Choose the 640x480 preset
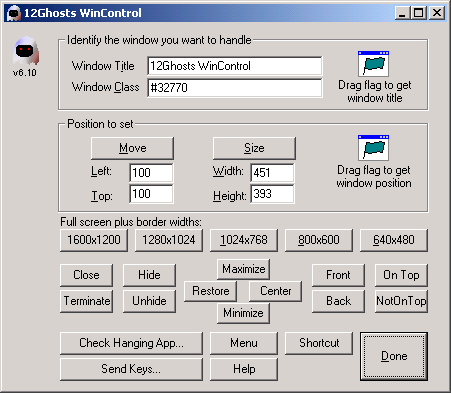451x393 pixels. (x=394, y=240)
